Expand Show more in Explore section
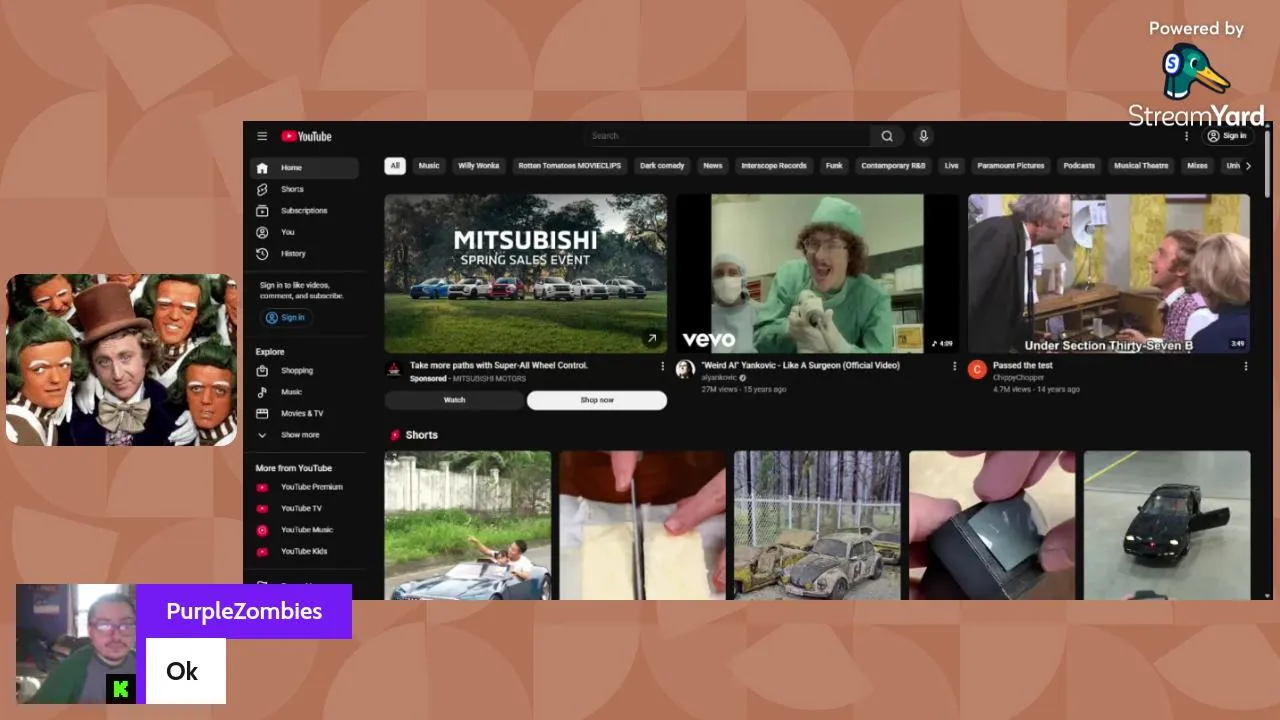The width and height of the screenshot is (1280, 720). tap(304, 435)
